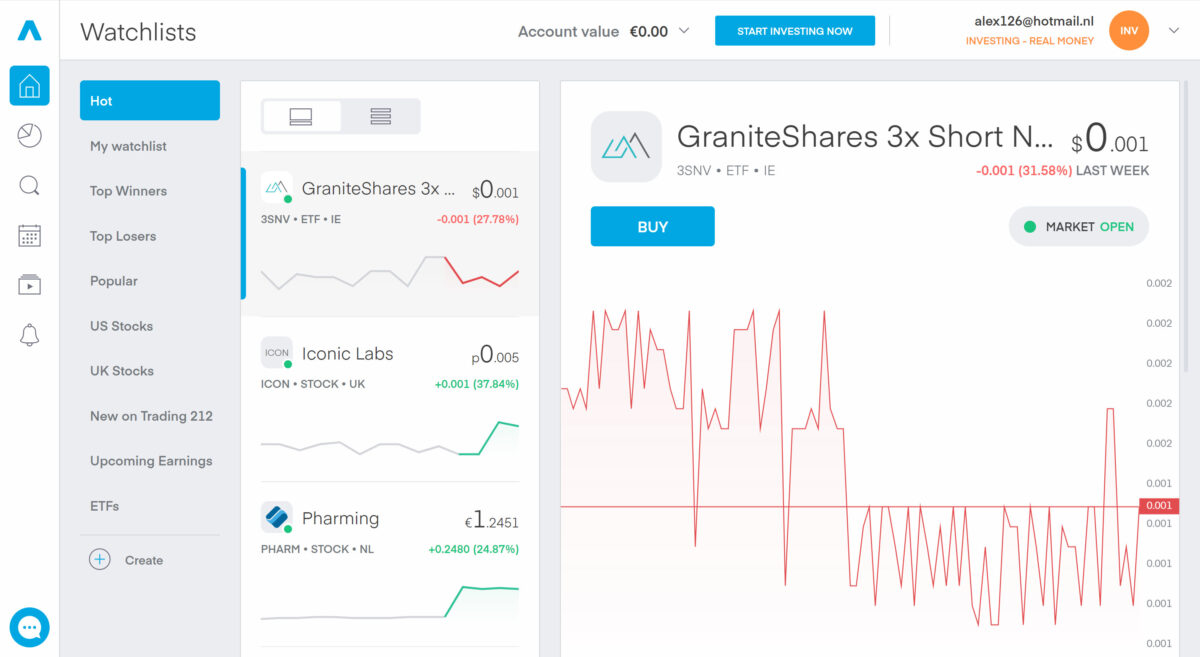Viewport: 1200px width, 657px height.
Task: Click INVESTING - REAL MONEY label
Action: point(1030,41)
